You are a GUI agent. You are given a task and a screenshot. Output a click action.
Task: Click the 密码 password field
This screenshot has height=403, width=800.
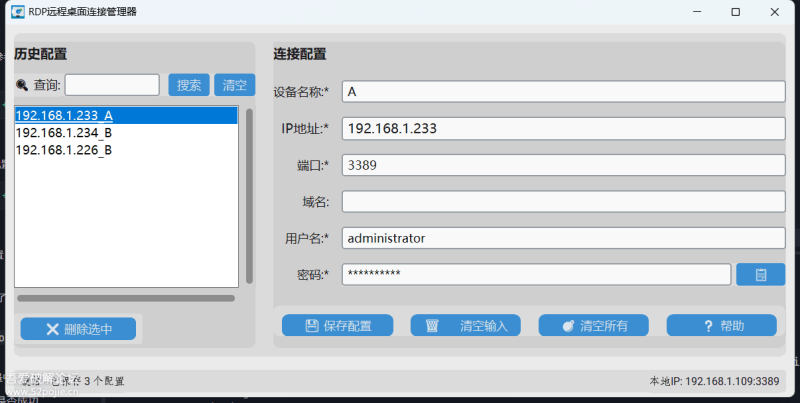click(x=536, y=274)
